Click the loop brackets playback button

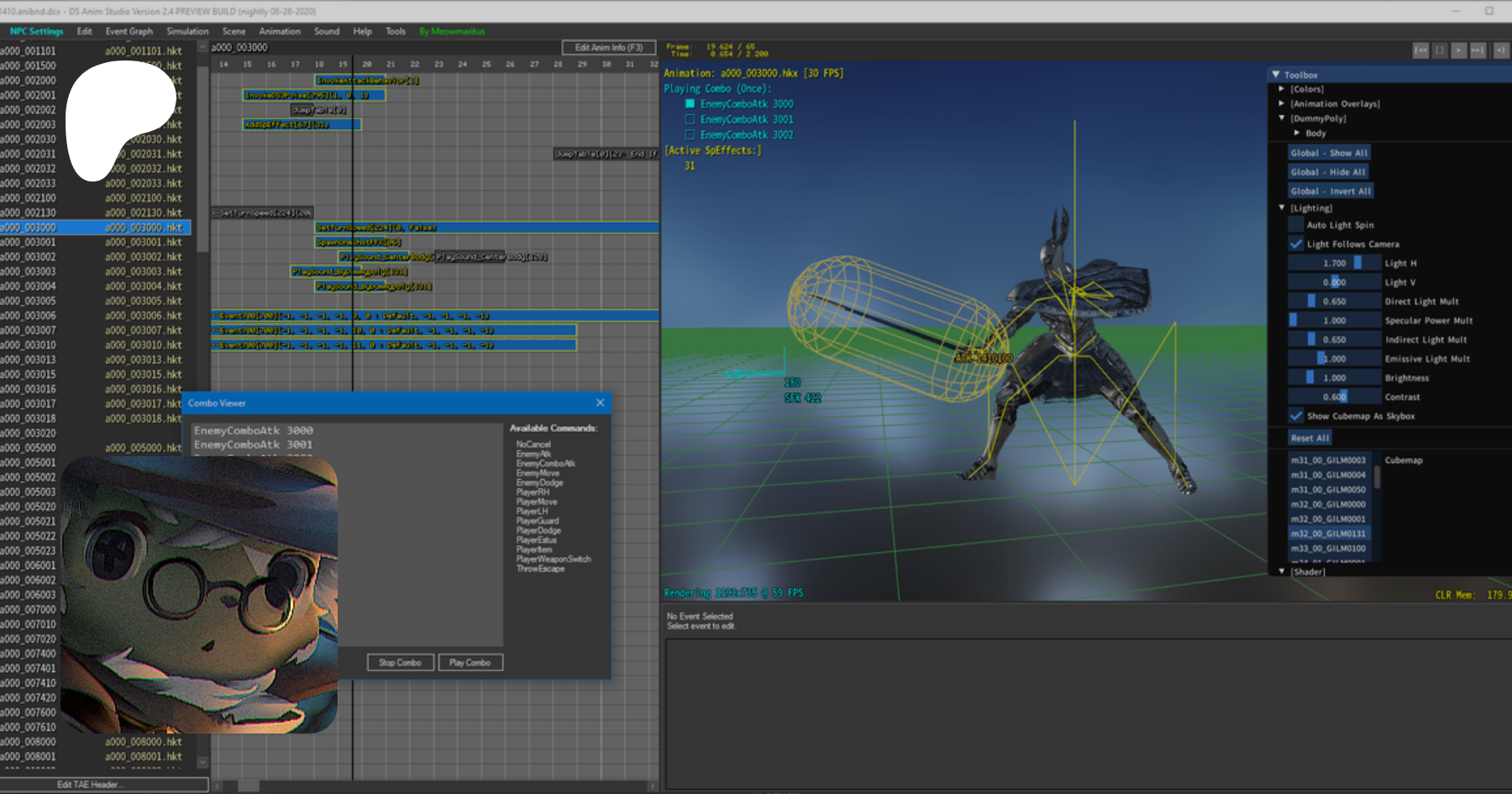1440,50
